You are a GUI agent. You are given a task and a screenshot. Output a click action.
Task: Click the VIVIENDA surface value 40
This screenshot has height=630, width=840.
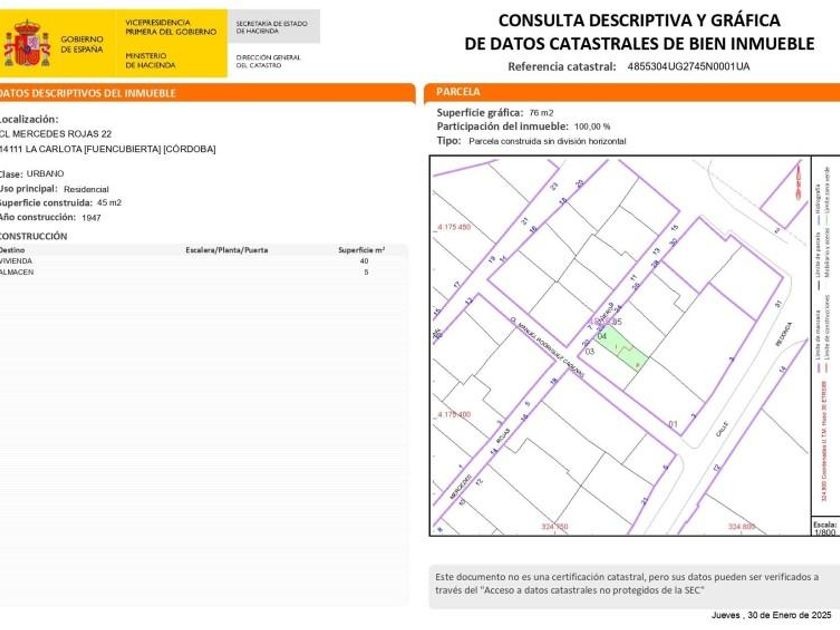[x=364, y=261]
